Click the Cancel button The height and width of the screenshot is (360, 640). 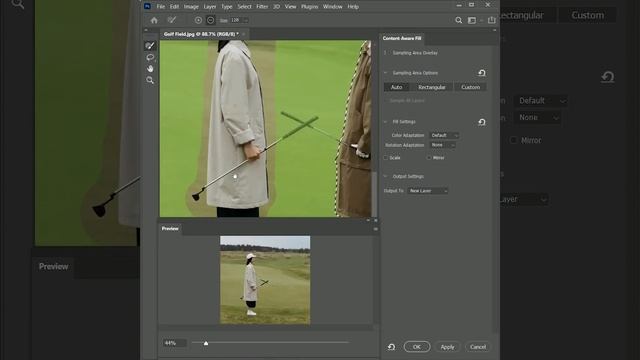point(478,347)
